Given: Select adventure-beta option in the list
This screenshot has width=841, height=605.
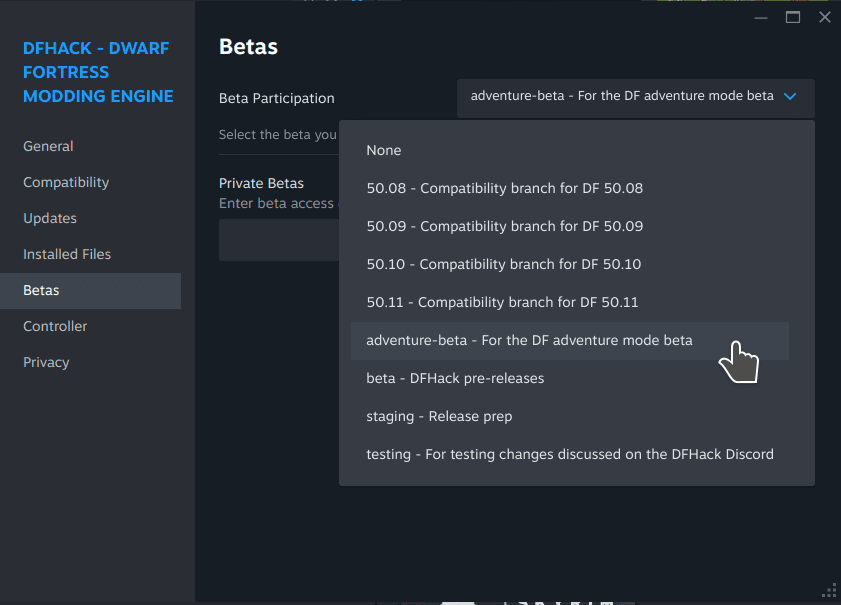Looking at the screenshot, I should [x=570, y=341].
